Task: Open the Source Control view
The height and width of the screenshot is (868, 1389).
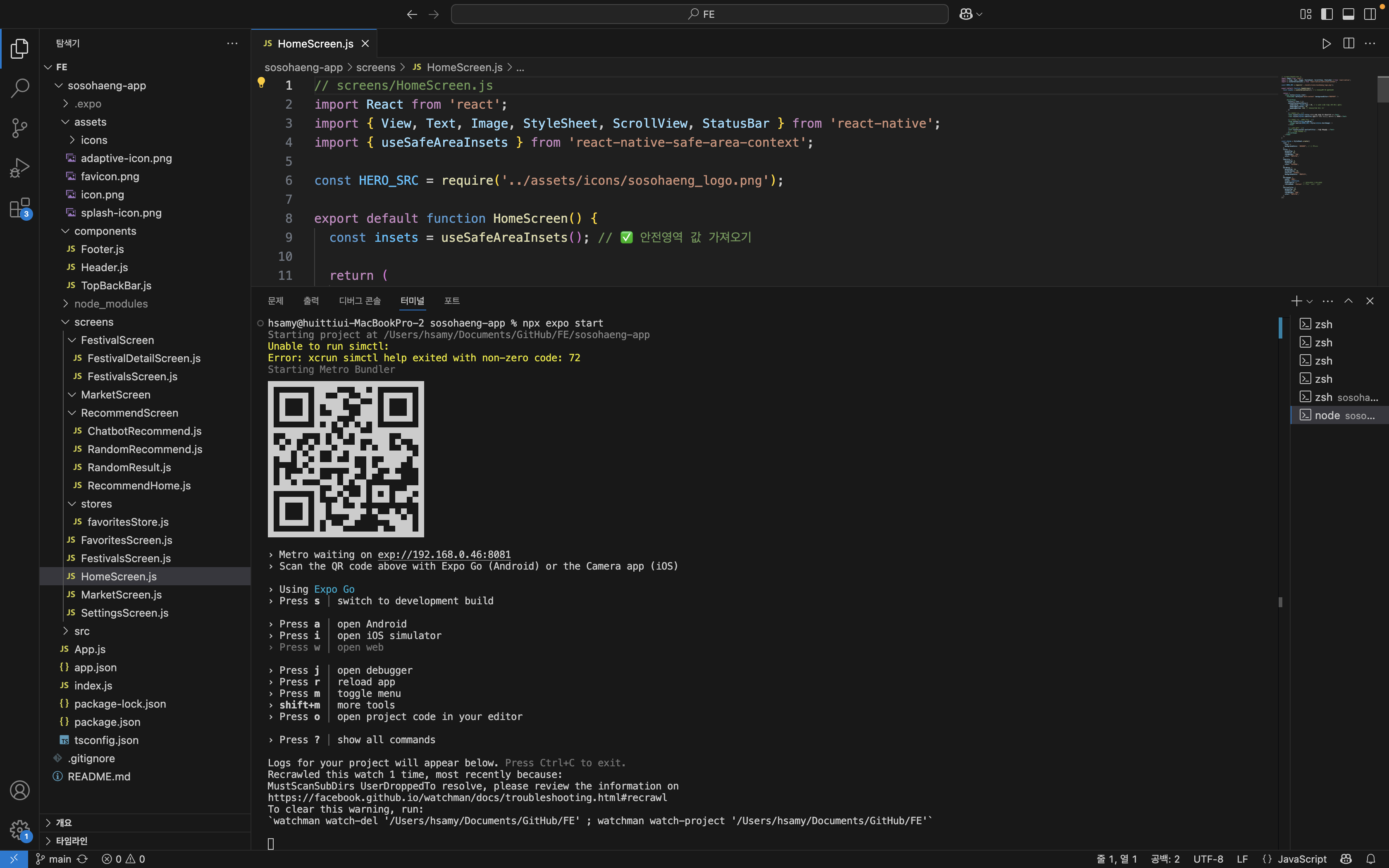Action: point(19,128)
